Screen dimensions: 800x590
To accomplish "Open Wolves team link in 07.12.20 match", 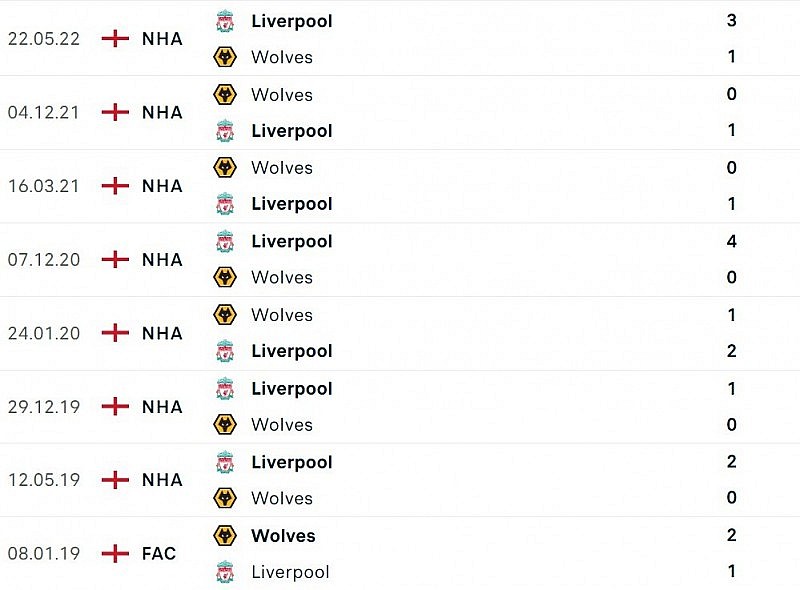I will (282, 277).
